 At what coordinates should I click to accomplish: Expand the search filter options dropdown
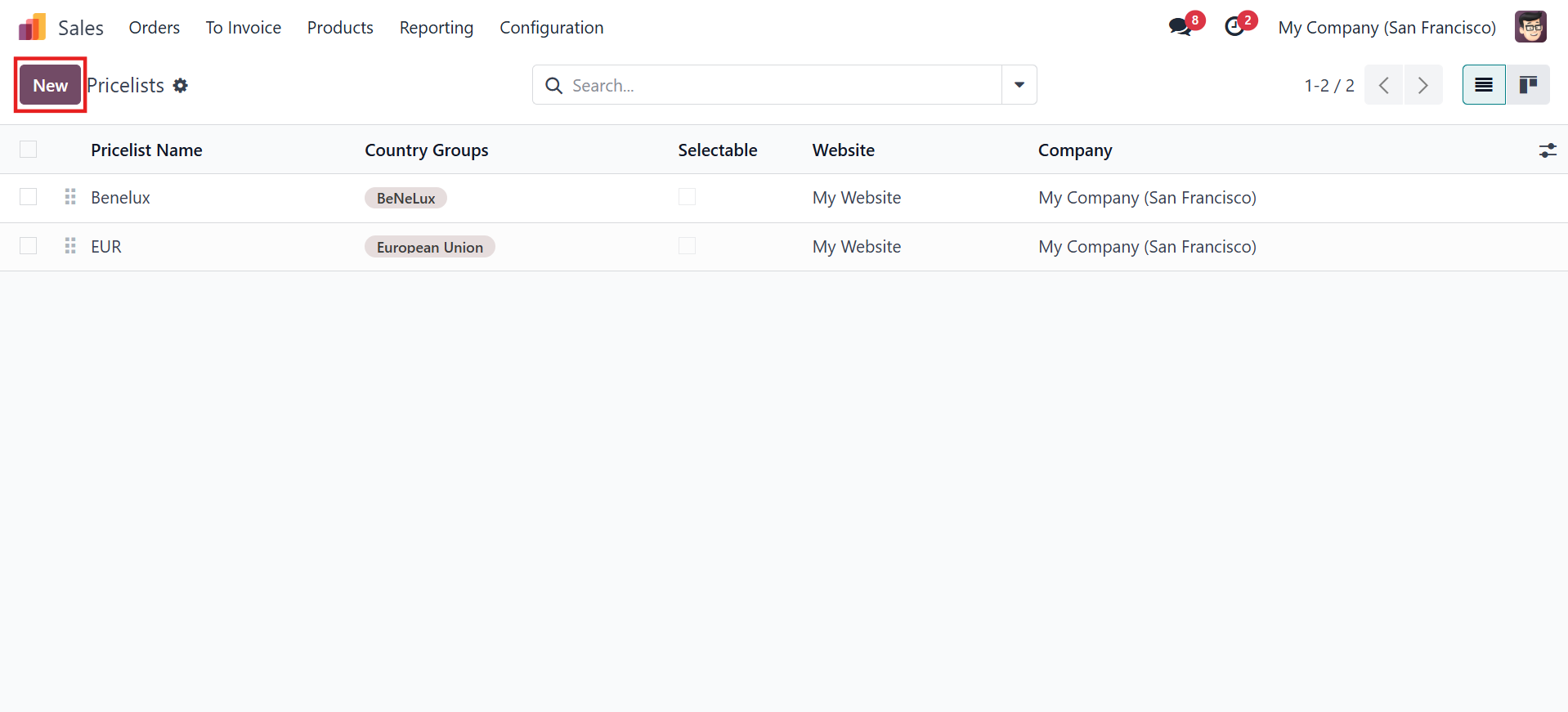click(x=1019, y=85)
